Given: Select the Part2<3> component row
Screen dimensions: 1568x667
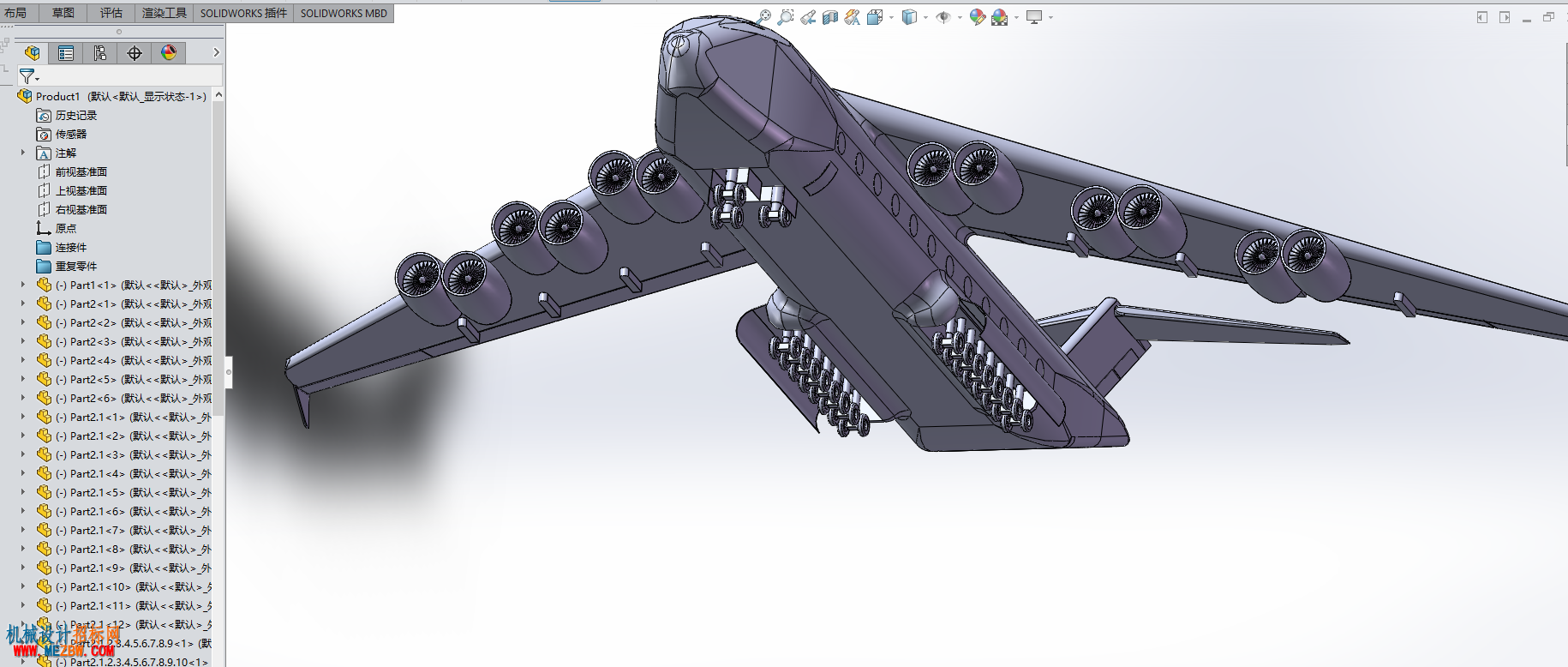Looking at the screenshot, I should 124,341.
